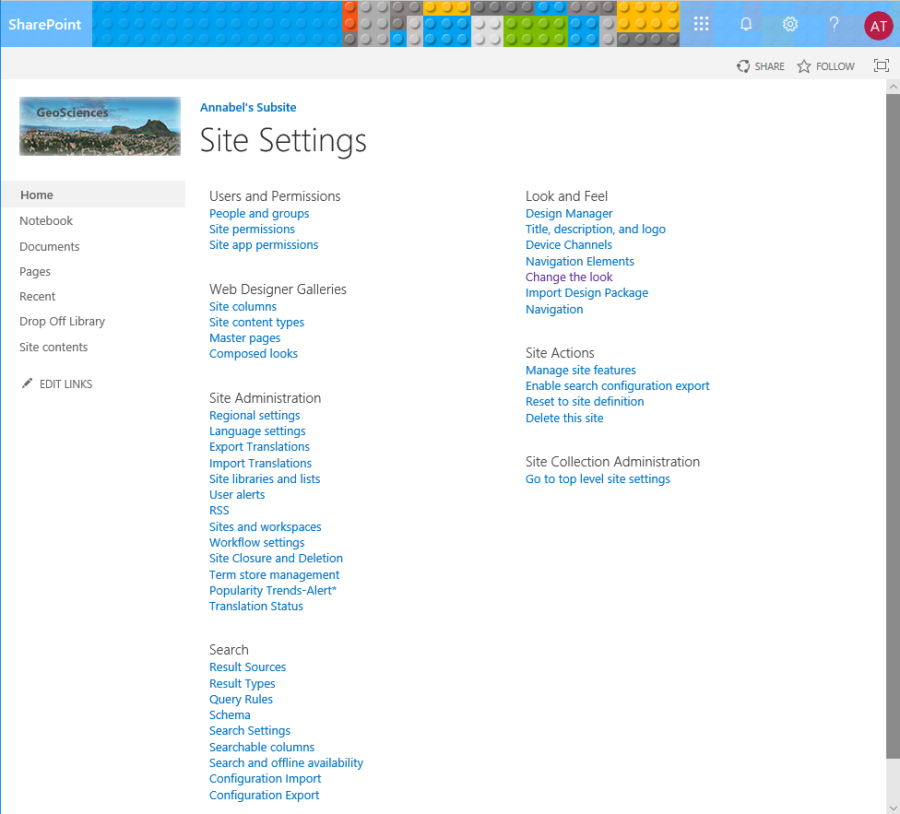Open Change the look
Viewport: 900px width, 814px height.
pos(568,277)
